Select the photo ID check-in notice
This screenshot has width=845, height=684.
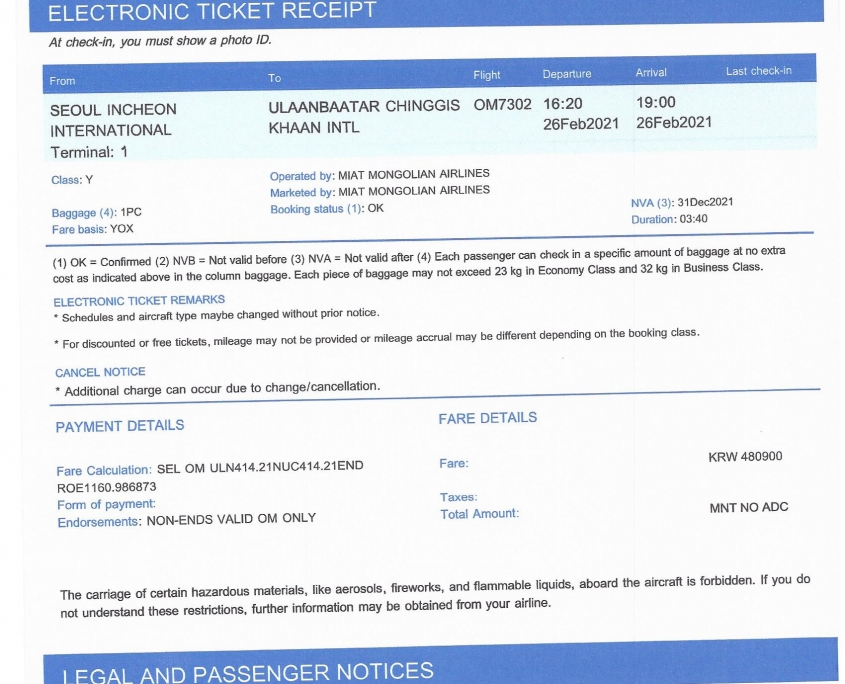pos(160,41)
